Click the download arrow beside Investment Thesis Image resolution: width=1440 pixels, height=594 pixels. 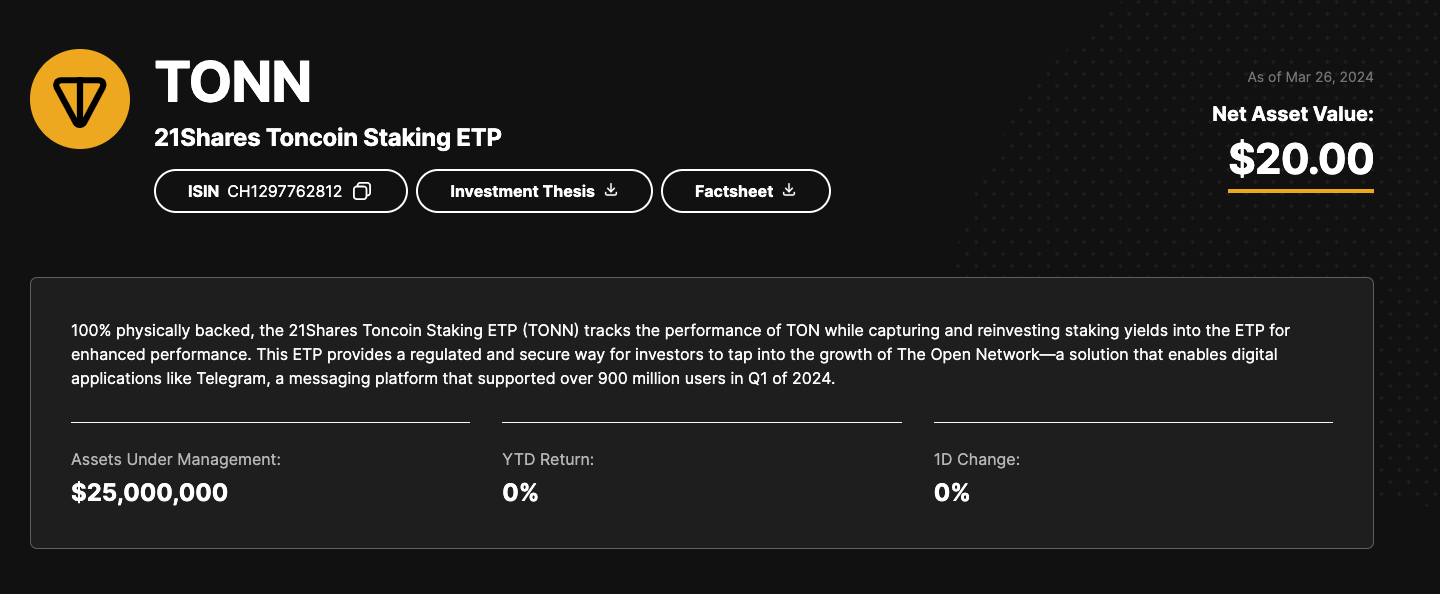point(612,190)
